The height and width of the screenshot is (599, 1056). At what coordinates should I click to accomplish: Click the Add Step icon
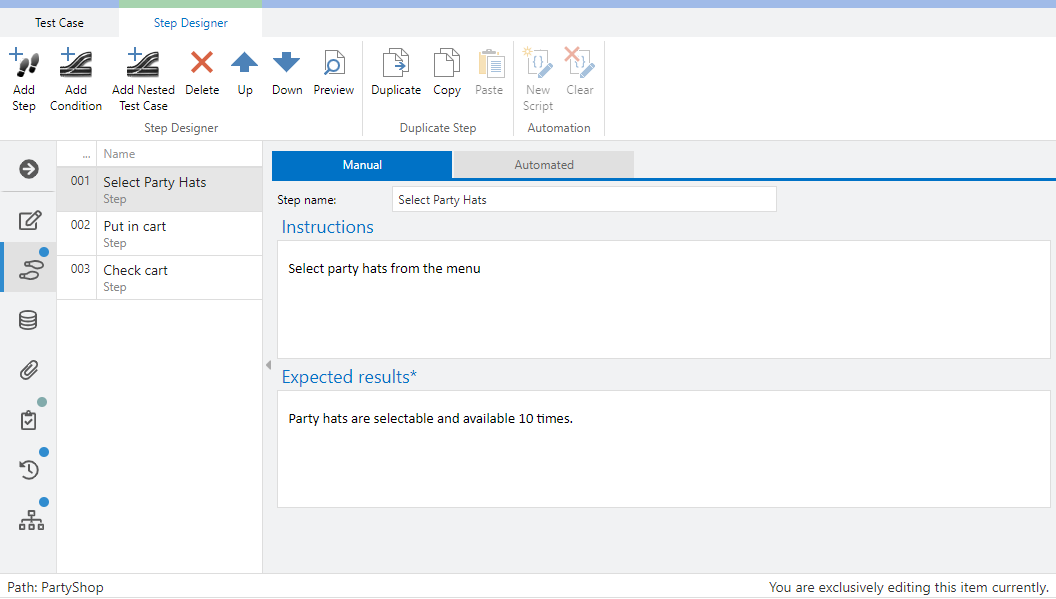(24, 65)
